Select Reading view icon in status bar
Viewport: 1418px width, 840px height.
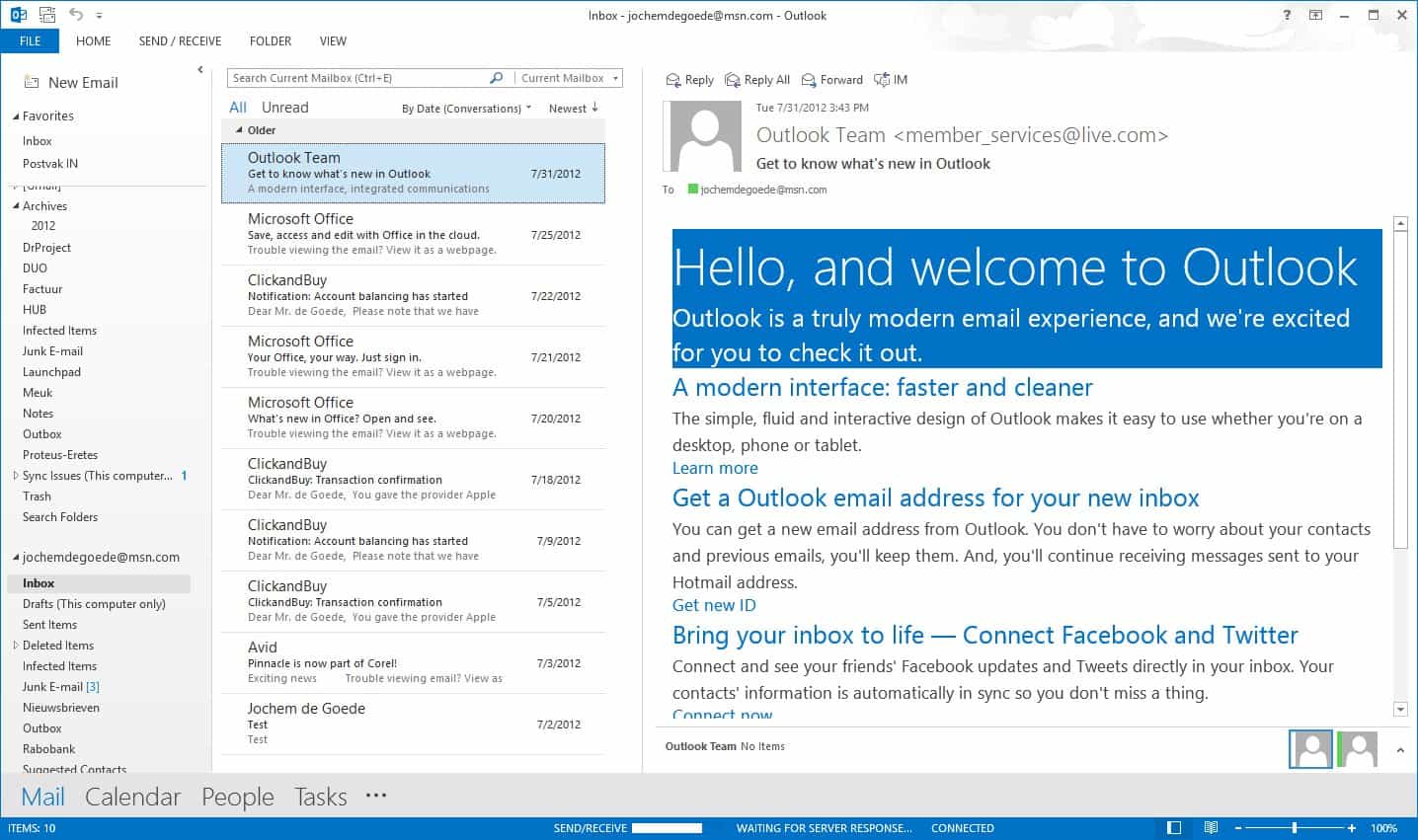pyautogui.click(x=1211, y=828)
